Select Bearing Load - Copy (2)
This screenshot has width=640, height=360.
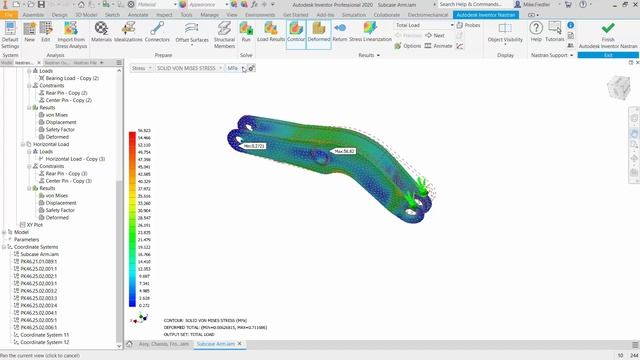[72, 78]
